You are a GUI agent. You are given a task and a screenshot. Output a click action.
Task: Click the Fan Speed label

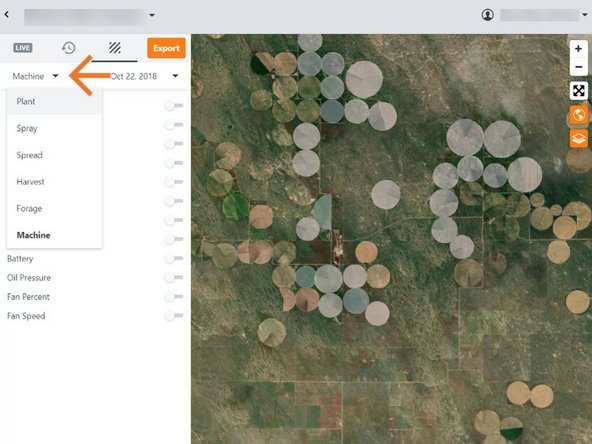26,316
